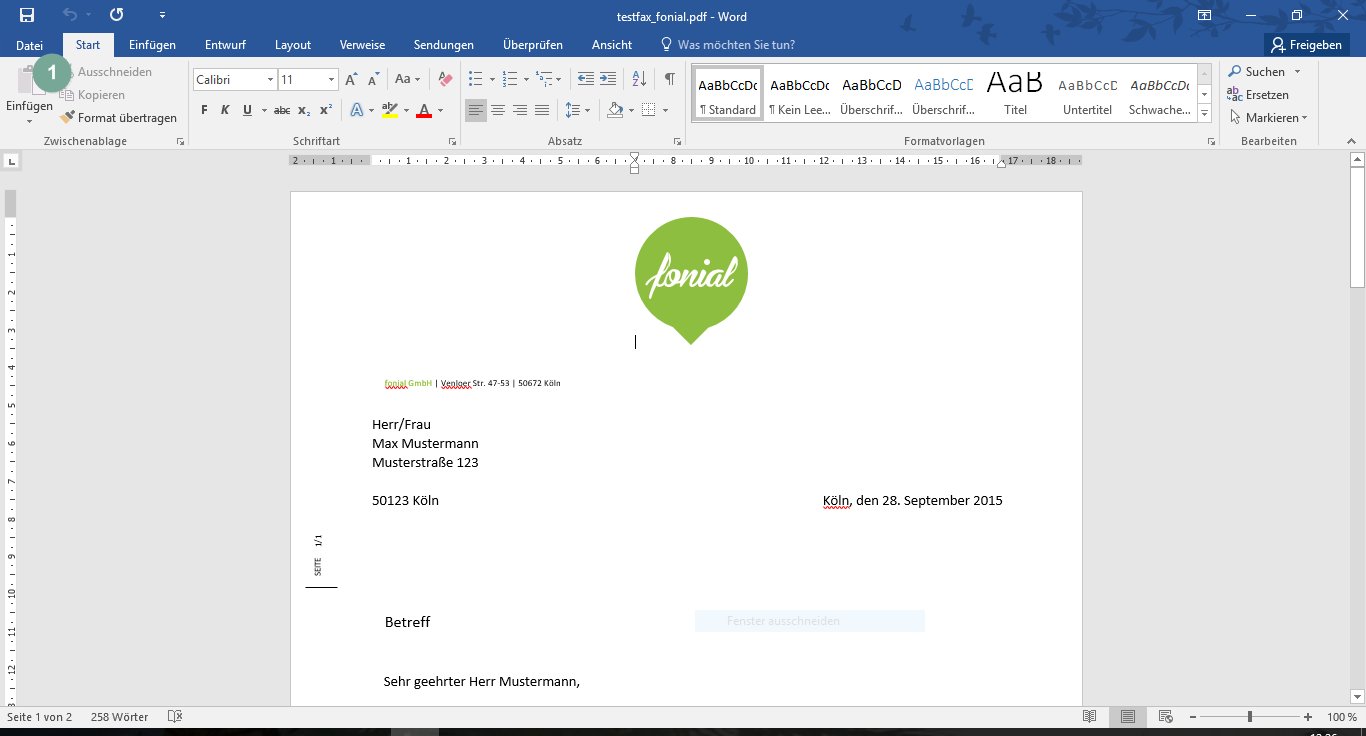This screenshot has width=1366, height=736.
Task: Apply subscript formatting
Action: click(304, 110)
